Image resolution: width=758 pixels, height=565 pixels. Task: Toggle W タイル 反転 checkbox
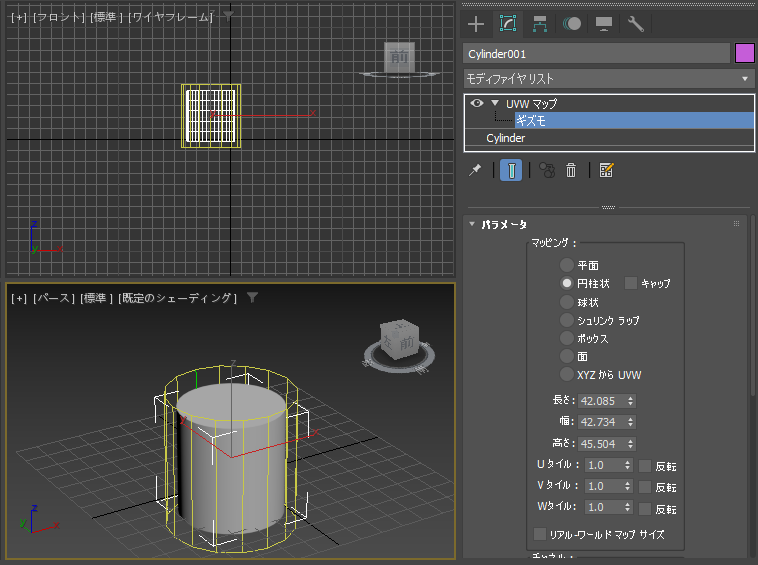644,508
